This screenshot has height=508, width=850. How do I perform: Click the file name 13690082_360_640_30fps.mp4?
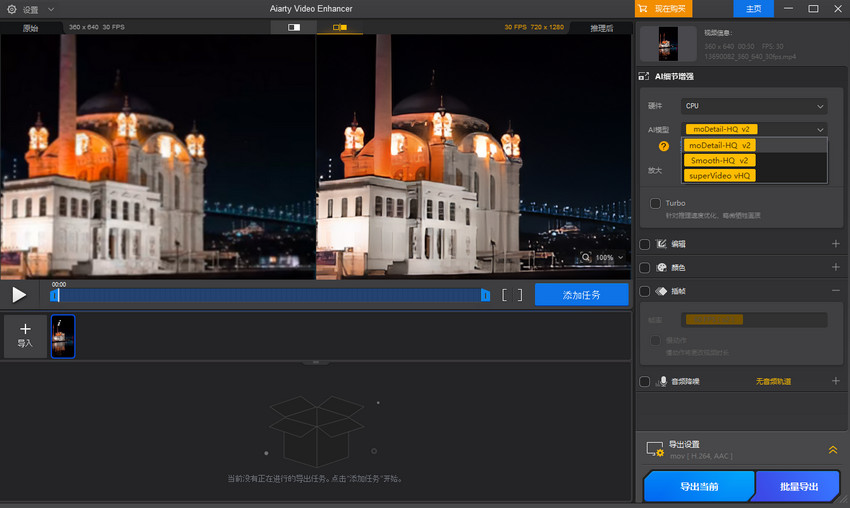tap(750, 56)
